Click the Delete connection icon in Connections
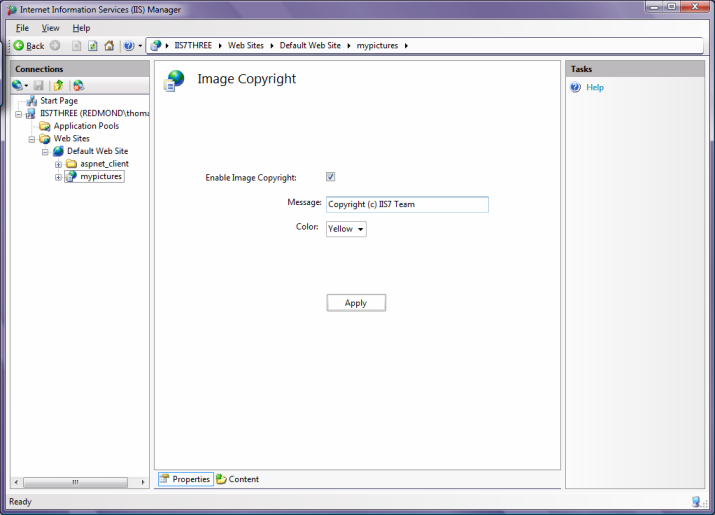The image size is (715, 515). click(x=78, y=85)
